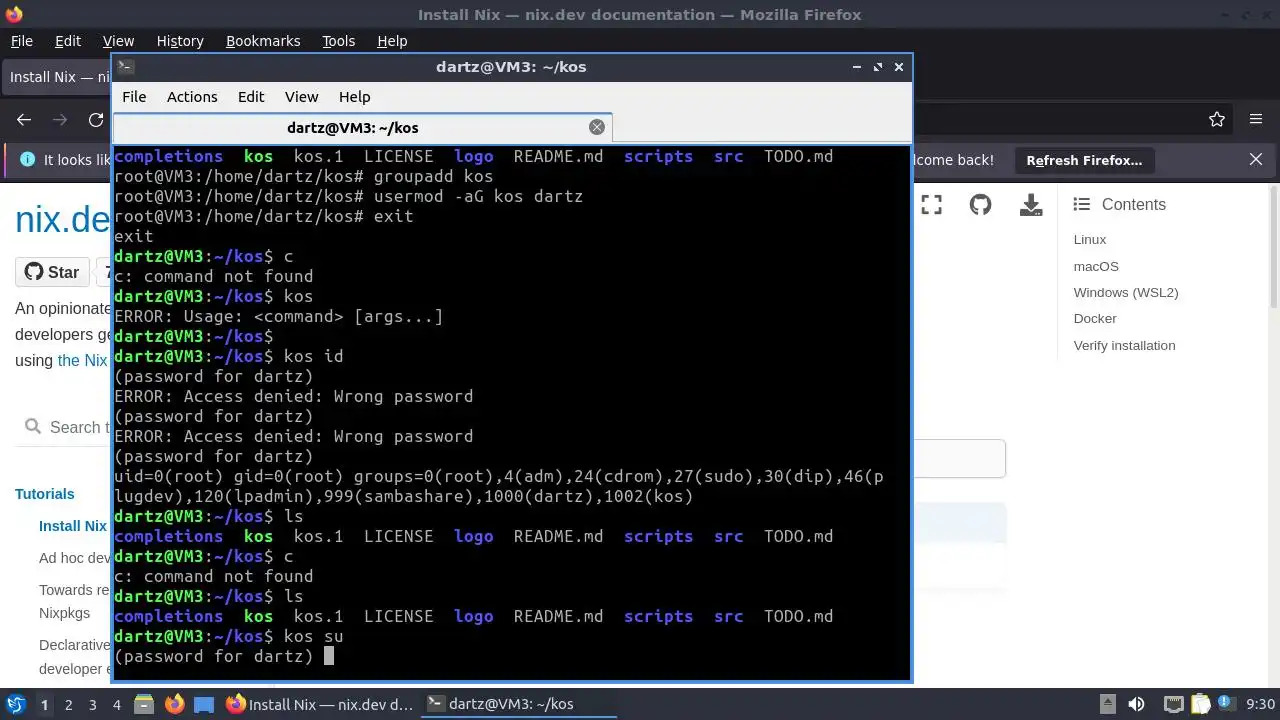Open terminal window menu icon
Viewport: 1280px width, 720px height.
click(x=125, y=67)
